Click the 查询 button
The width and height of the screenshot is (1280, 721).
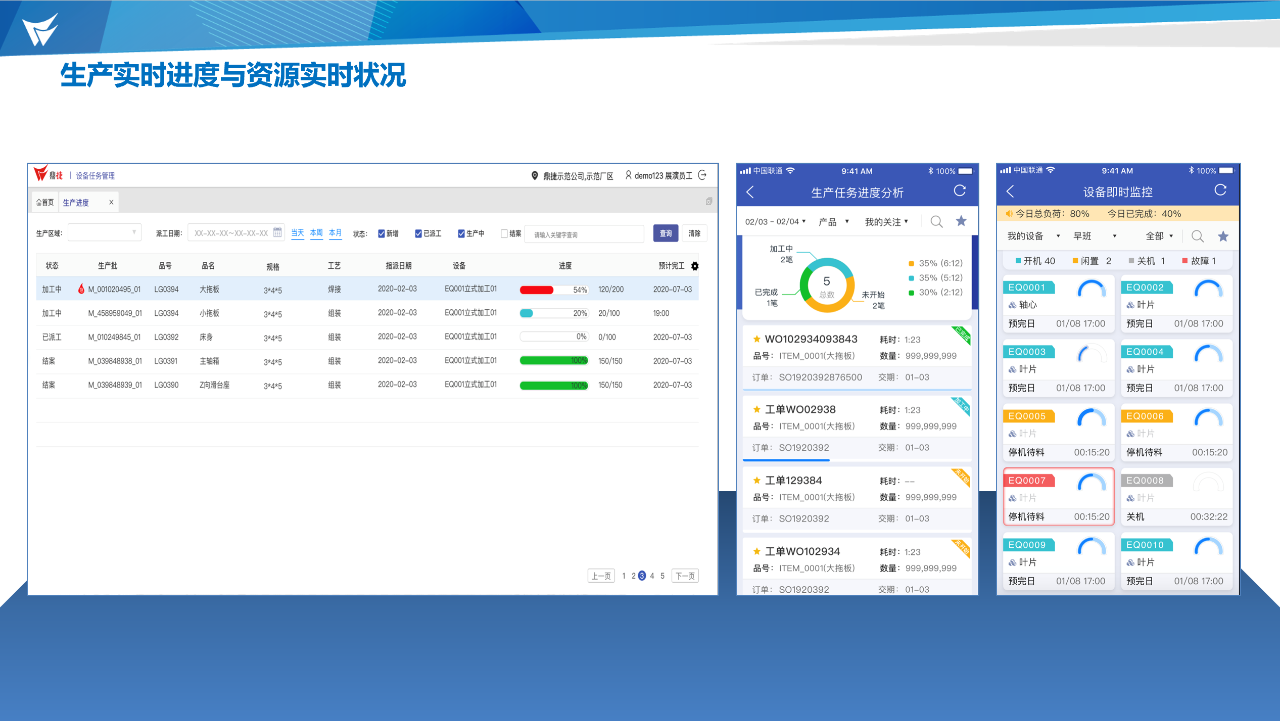665,233
